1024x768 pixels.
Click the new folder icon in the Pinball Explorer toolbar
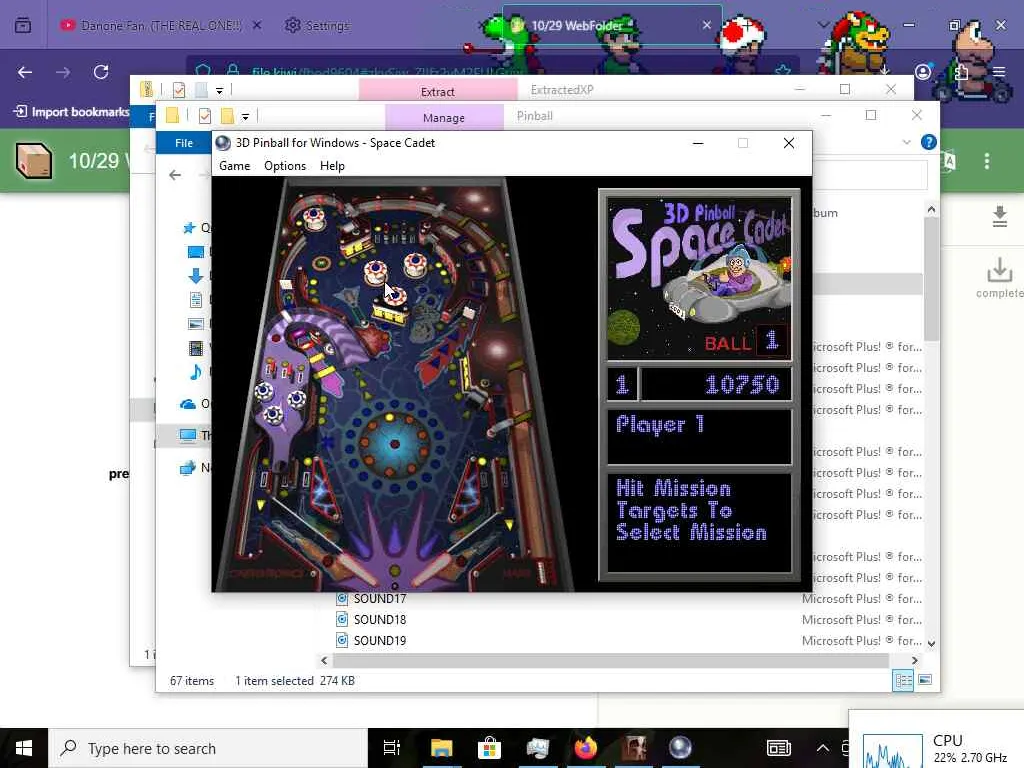[x=227, y=116]
